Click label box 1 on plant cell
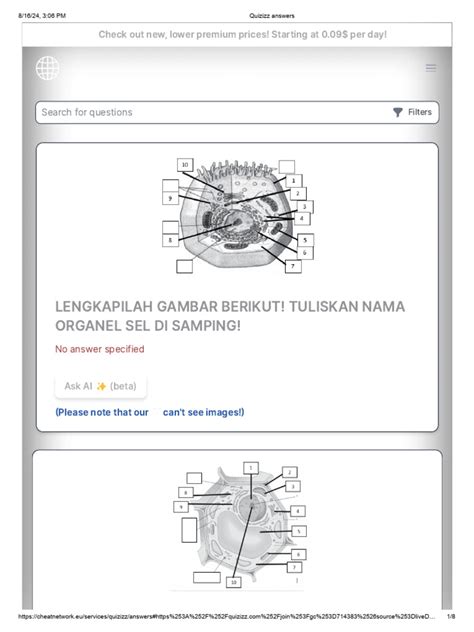The width and height of the screenshot is (474, 632). pos(251,468)
